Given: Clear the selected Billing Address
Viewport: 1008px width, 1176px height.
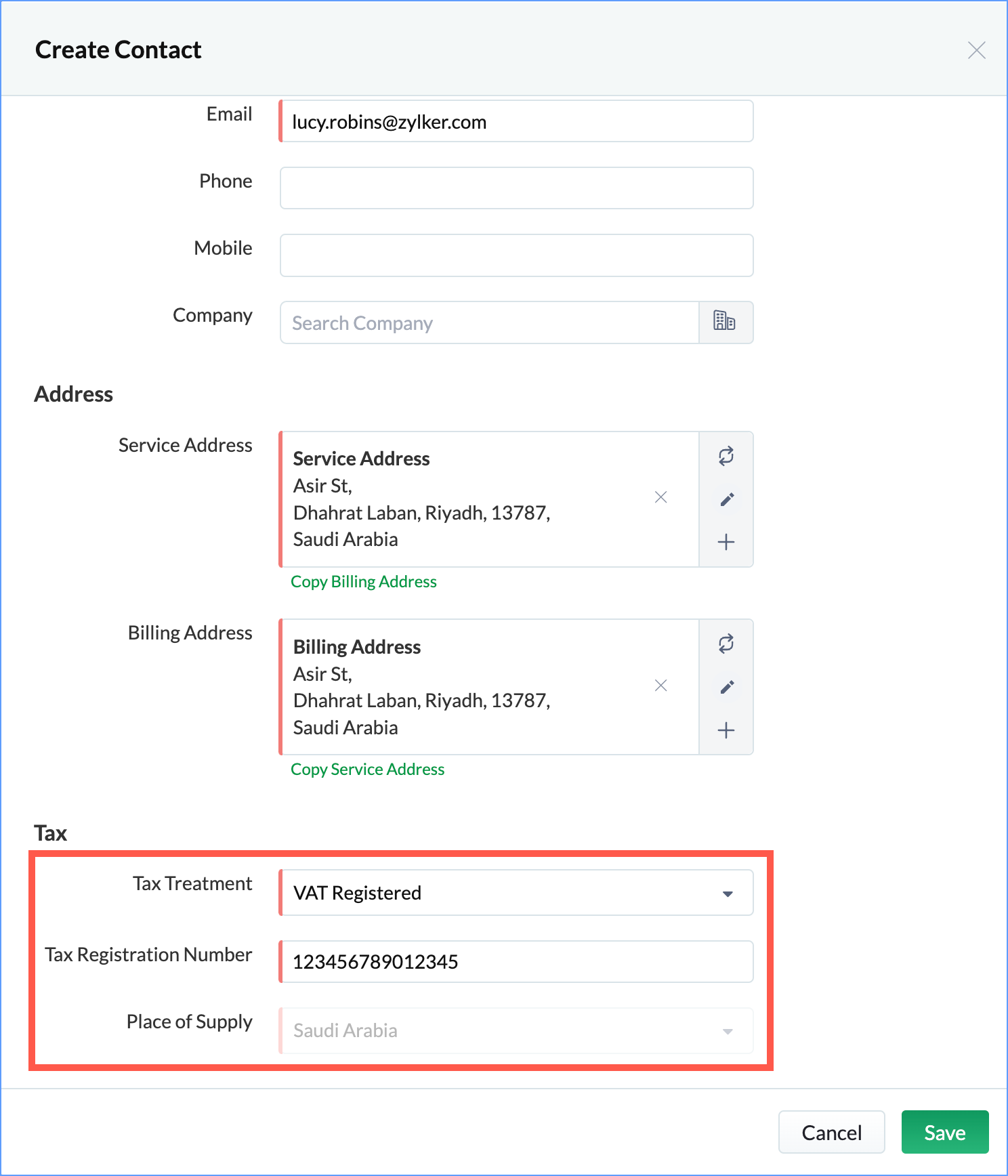Looking at the screenshot, I should tap(661, 686).
